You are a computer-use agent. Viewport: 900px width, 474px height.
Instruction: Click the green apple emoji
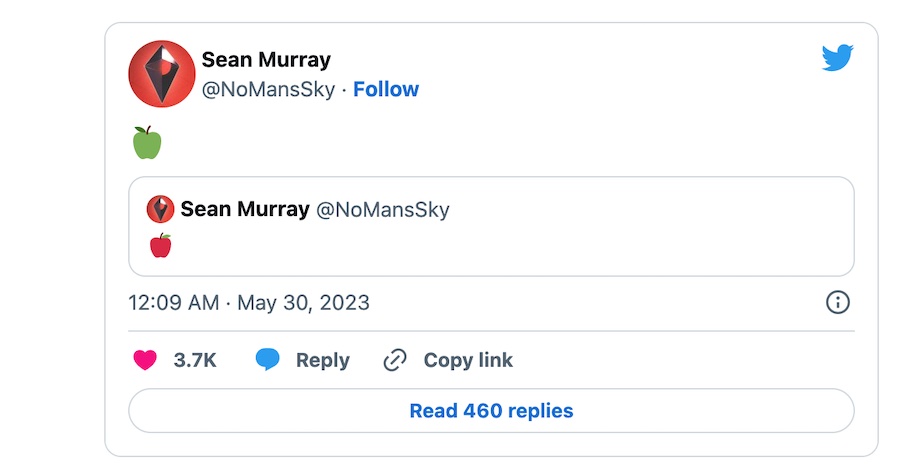pos(147,142)
